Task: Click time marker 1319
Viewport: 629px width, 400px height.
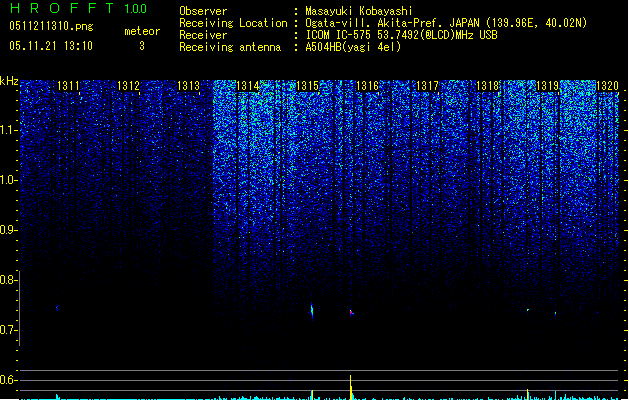Action: [x=547, y=86]
